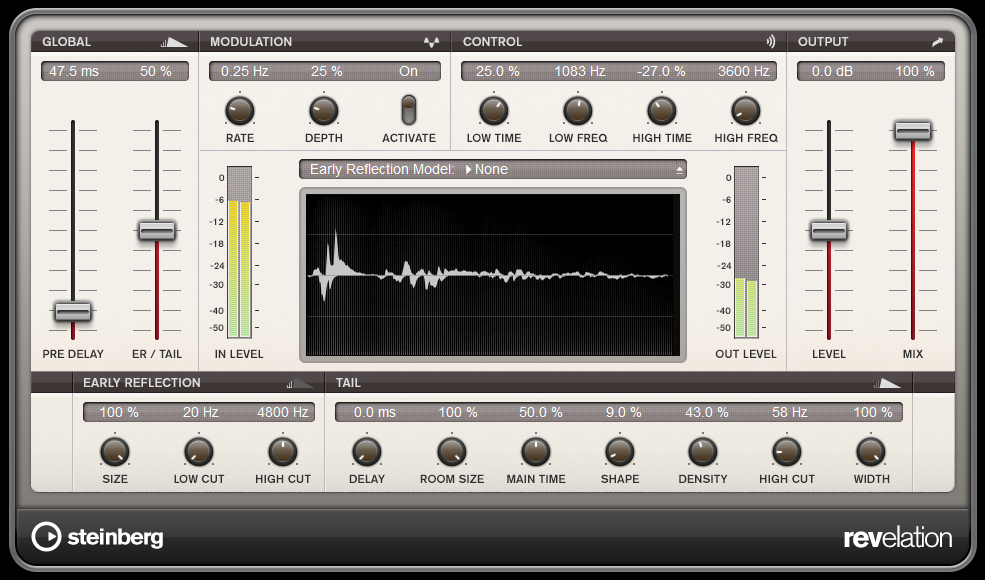Click the On modulation status value
Image resolution: width=985 pixels, height=580 pixels.
tap(408, 72)
